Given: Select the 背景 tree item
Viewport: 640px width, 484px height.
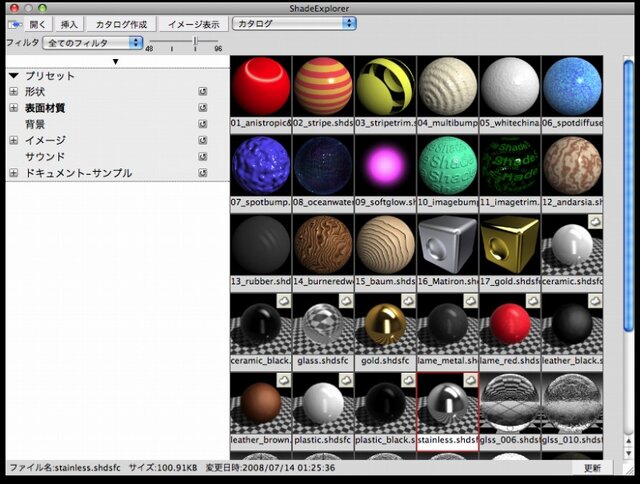Looking at the screenshot, I should (35, 124).
